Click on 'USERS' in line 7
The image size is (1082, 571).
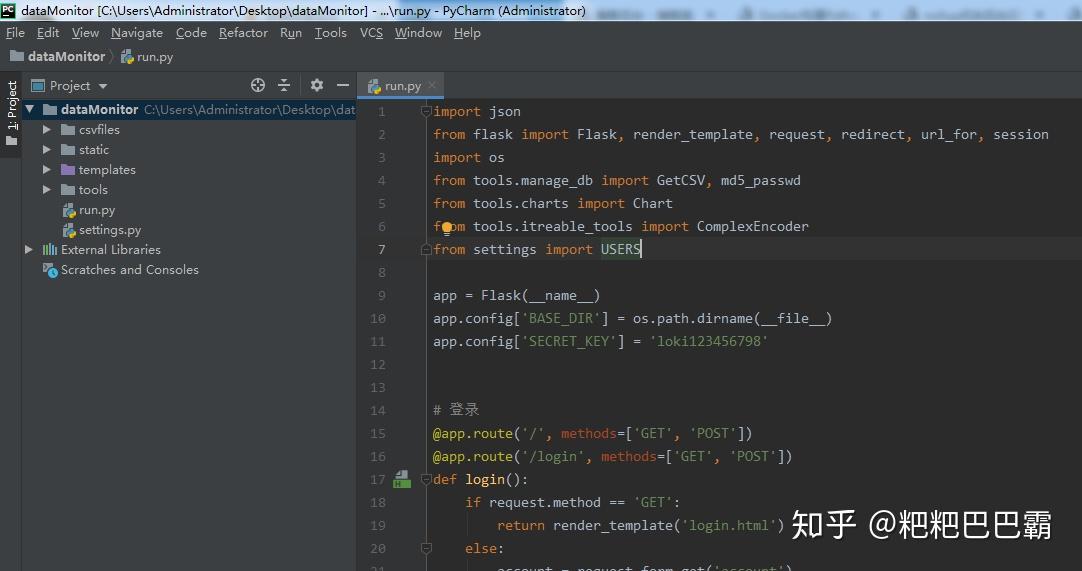(620, 249)
